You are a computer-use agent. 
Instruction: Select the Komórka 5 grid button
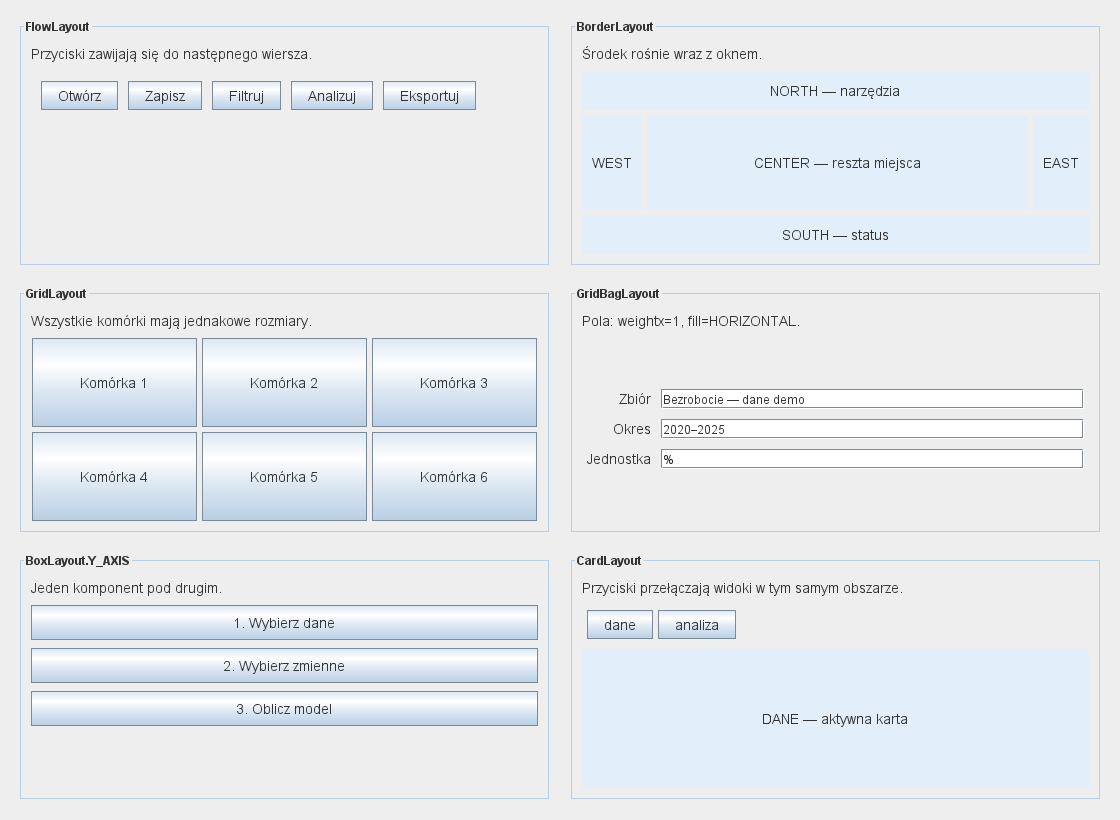284,476
